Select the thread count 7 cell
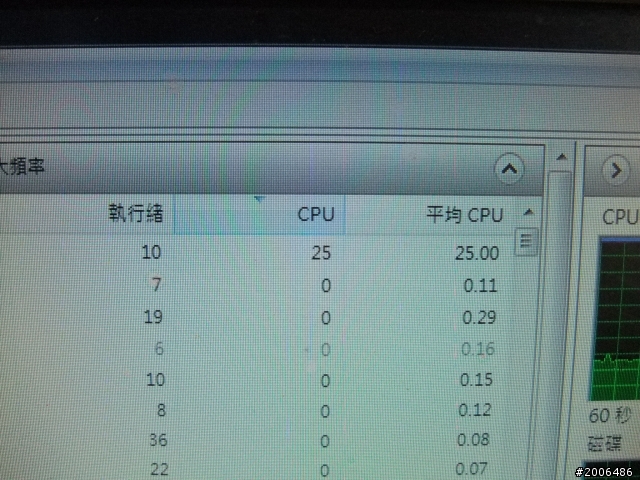Screen dimensions: 640x480 pyautogui.click(x=156, y=284)
